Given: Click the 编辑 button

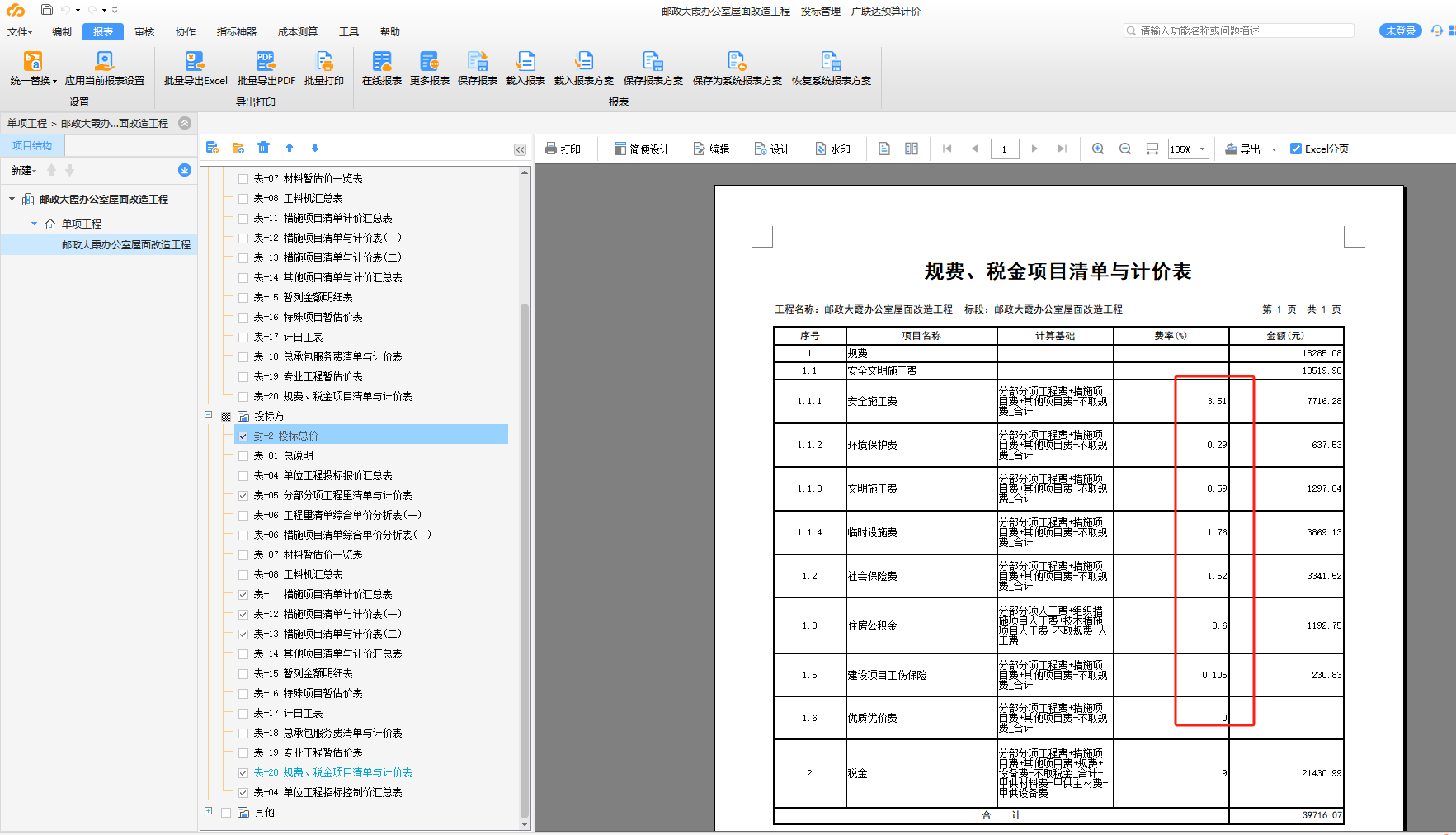Looking at the screenshot, I should (x=712, y=149).
